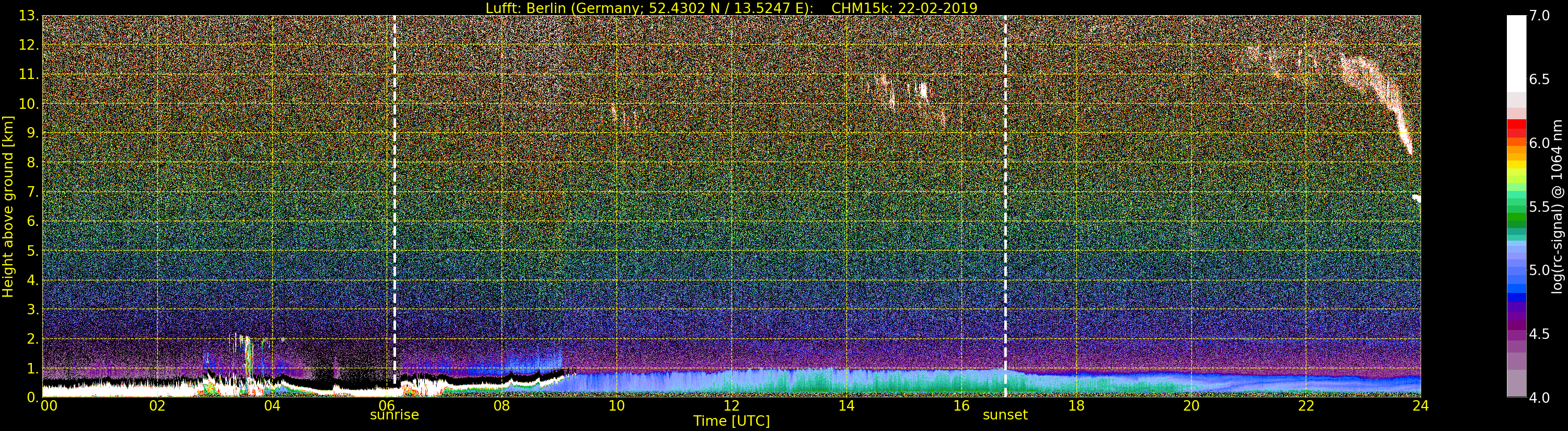
Task: Click the "08" time axis tick label
Action: 502,406
